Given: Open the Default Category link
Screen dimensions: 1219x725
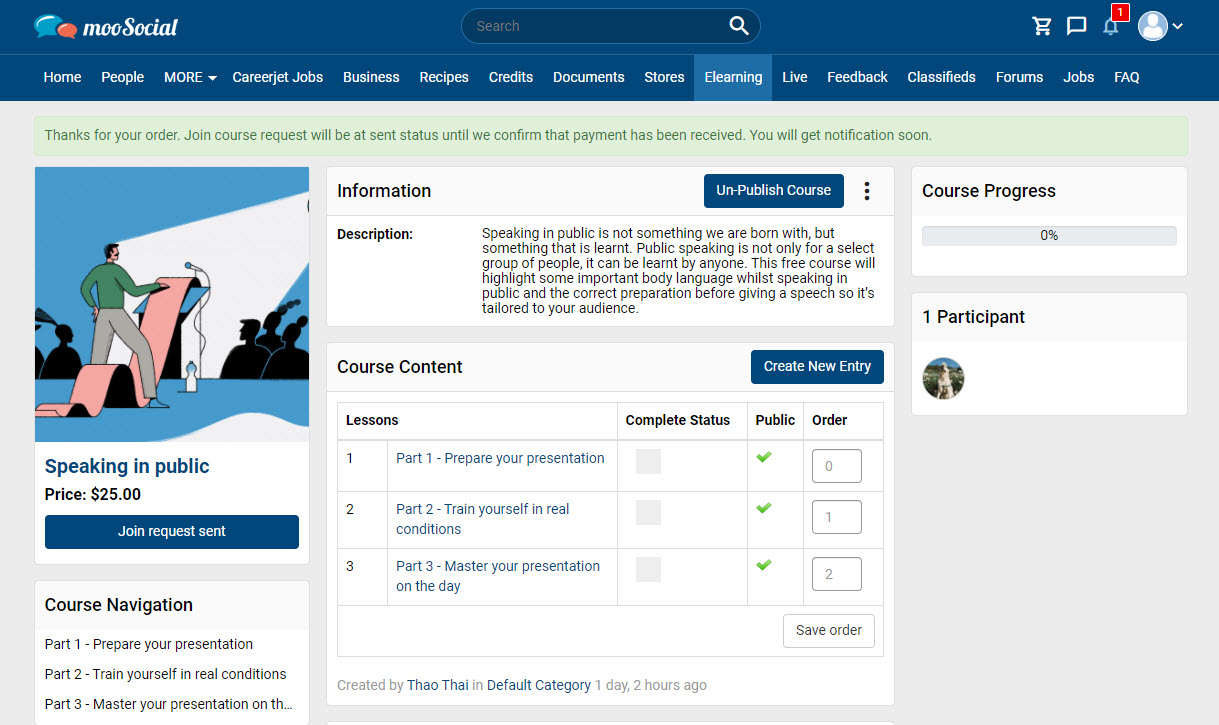Looking at the screenshot, I should [x=539, y=685].
